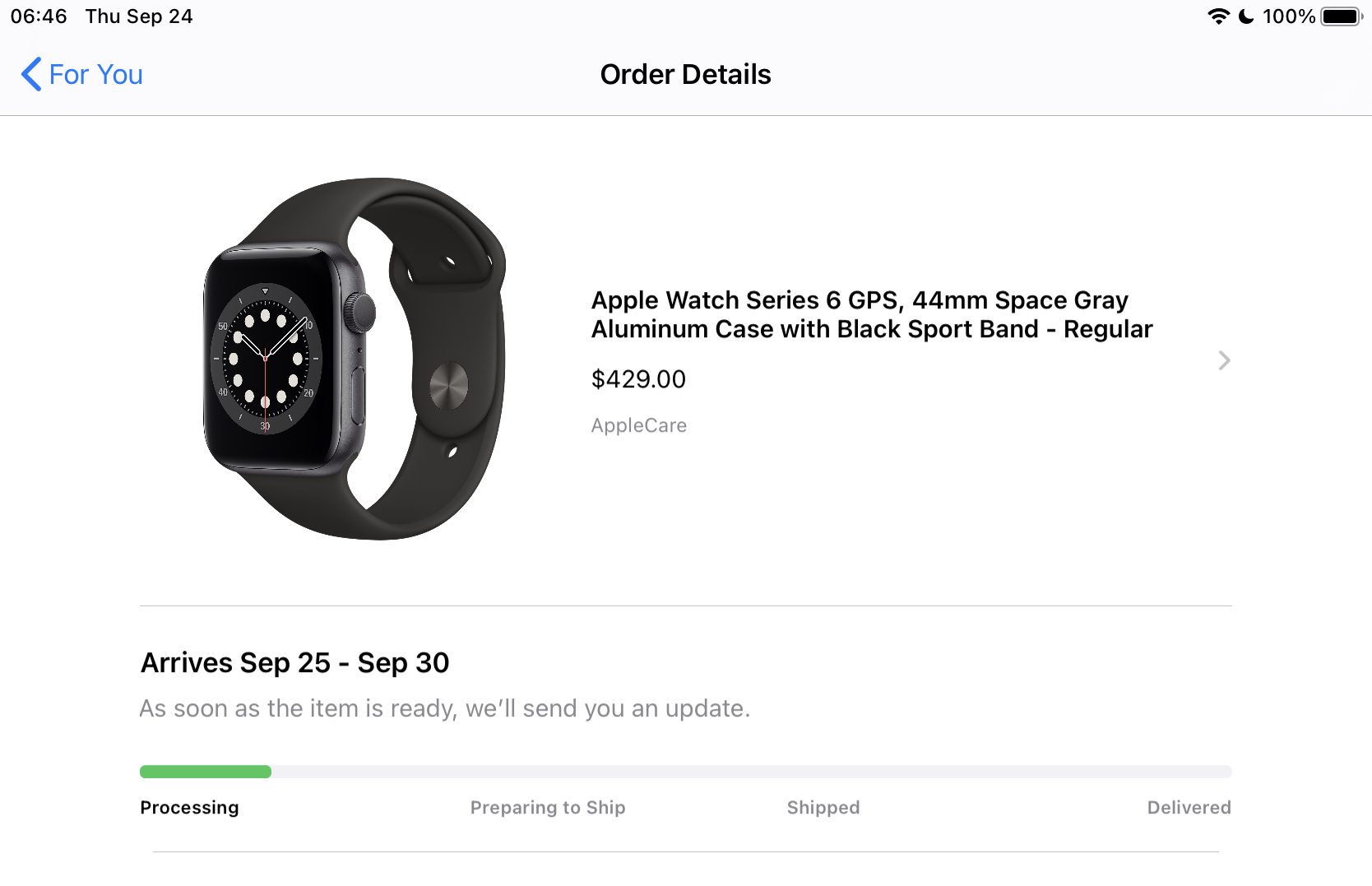Screen dimensions: 1372x886
Task: Tap the back chevron arrow icon
Action: 31,74
